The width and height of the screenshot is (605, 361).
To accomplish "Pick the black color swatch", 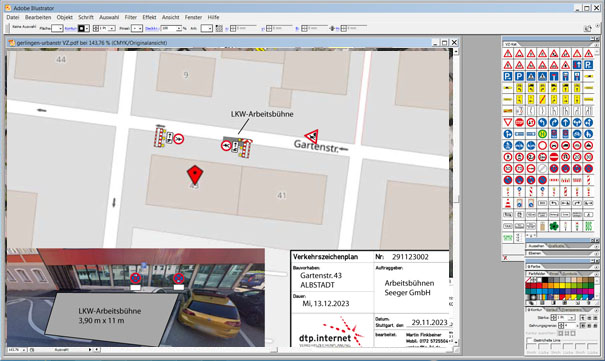I will point(545,280).
